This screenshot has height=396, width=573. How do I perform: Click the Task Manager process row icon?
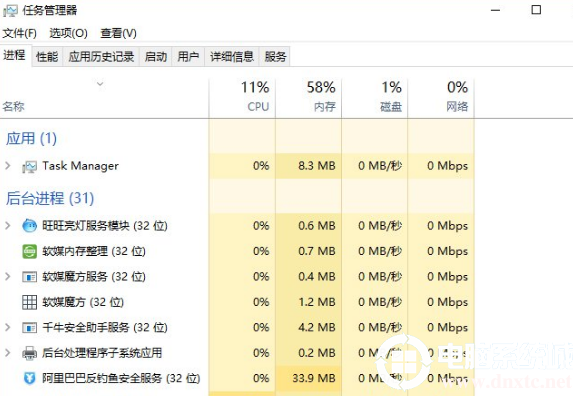point(29,167)
